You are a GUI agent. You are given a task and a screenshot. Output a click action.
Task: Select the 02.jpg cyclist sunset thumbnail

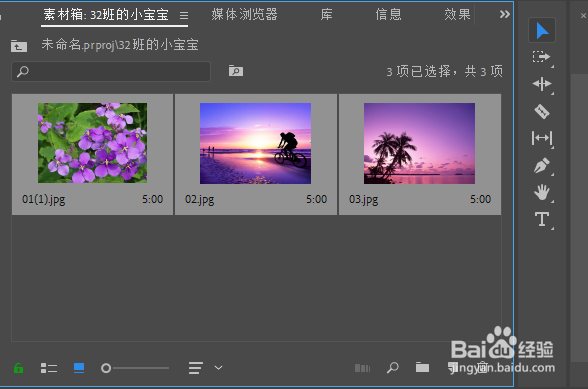(255, 143)
